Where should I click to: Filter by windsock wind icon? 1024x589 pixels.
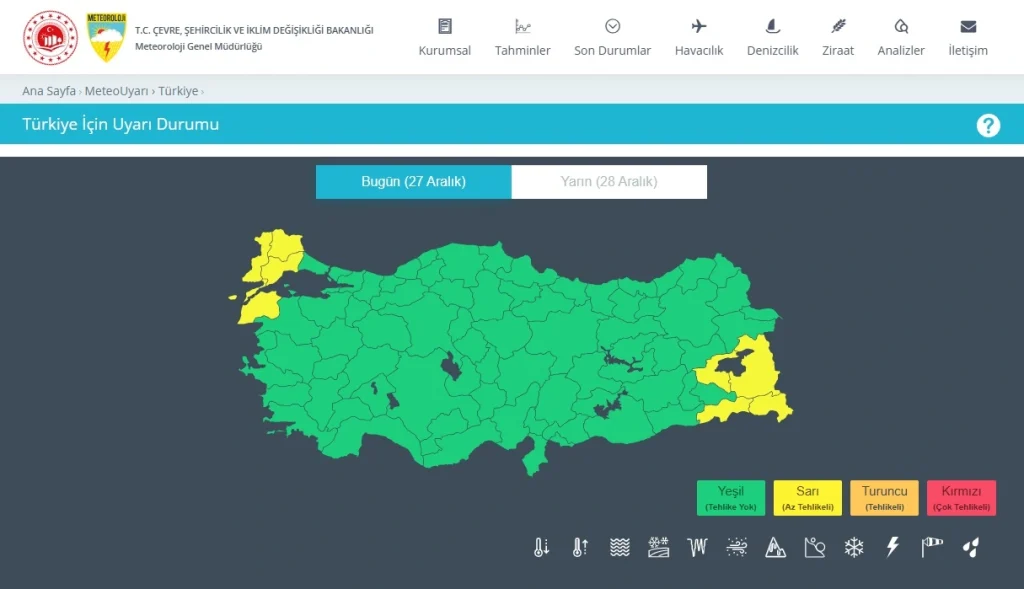[x=932, y=547]
